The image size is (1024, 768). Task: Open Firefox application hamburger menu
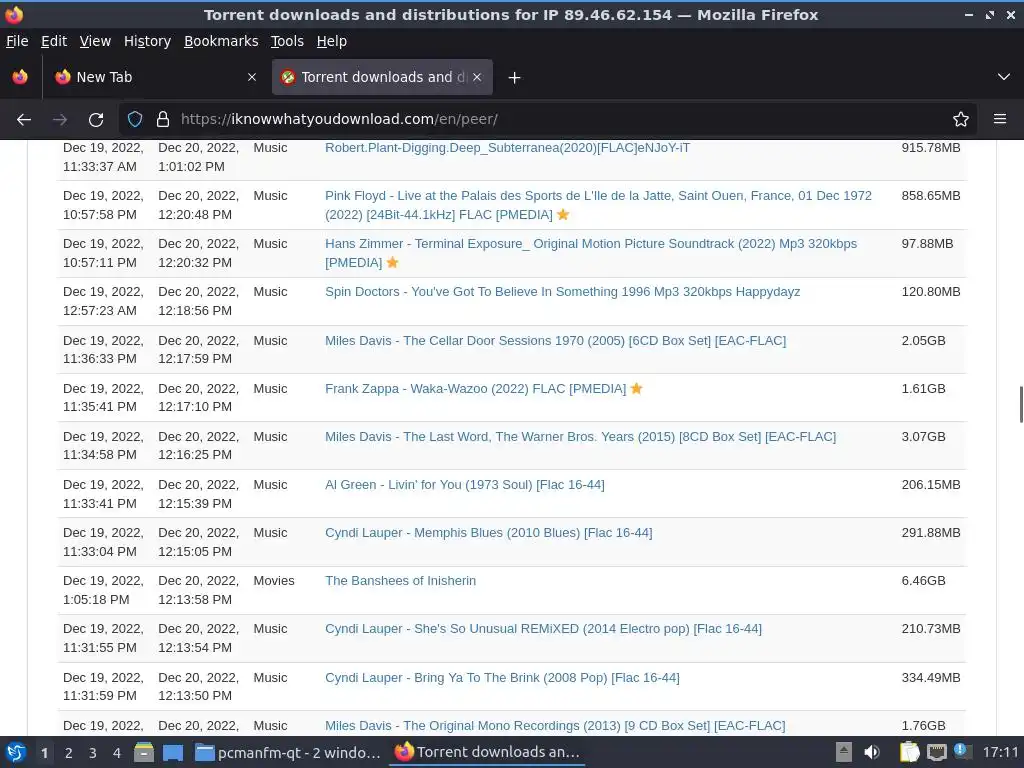coord(1000,120)
